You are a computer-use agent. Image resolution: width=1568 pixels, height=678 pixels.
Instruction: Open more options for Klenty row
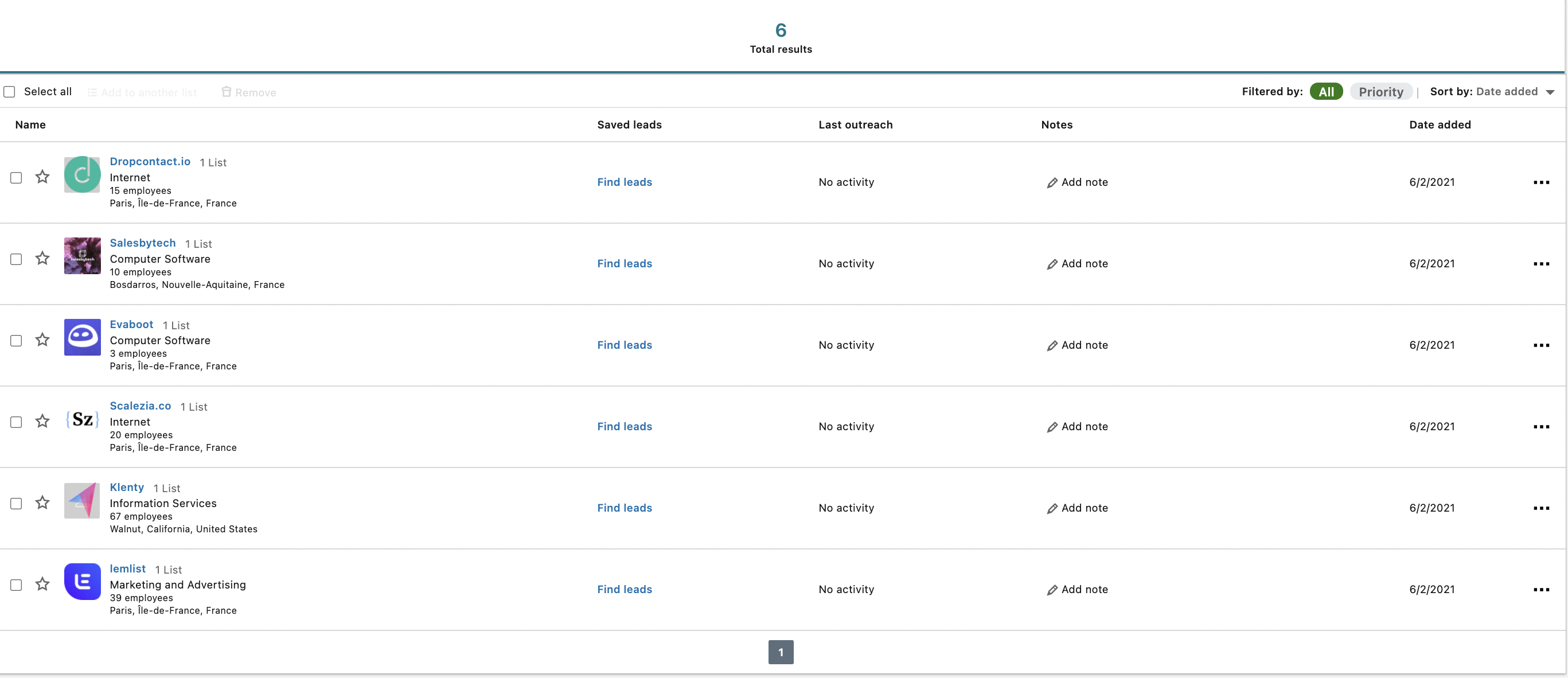point(1541,509)
